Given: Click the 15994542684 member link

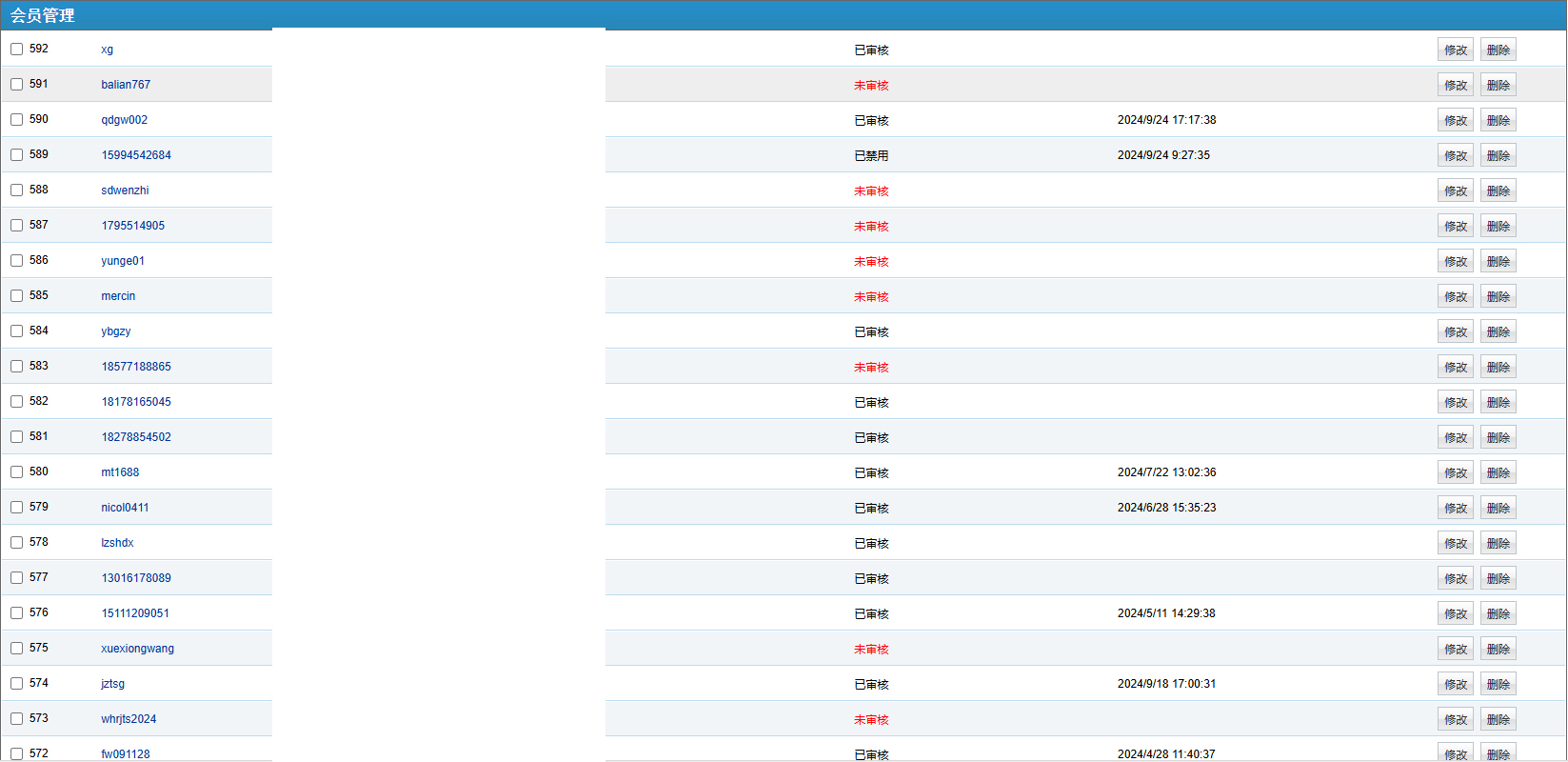Looking at the screenshot, I should point(136,155).
